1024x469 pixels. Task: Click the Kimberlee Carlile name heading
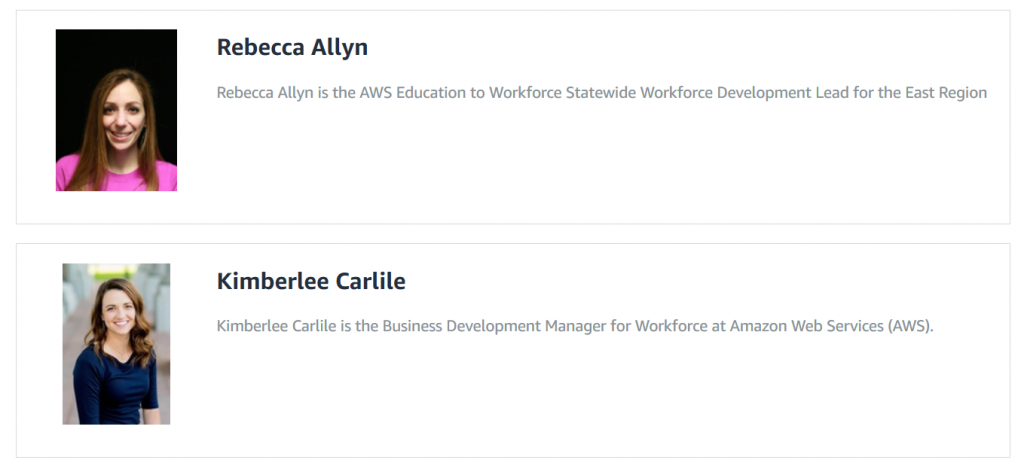311,282
